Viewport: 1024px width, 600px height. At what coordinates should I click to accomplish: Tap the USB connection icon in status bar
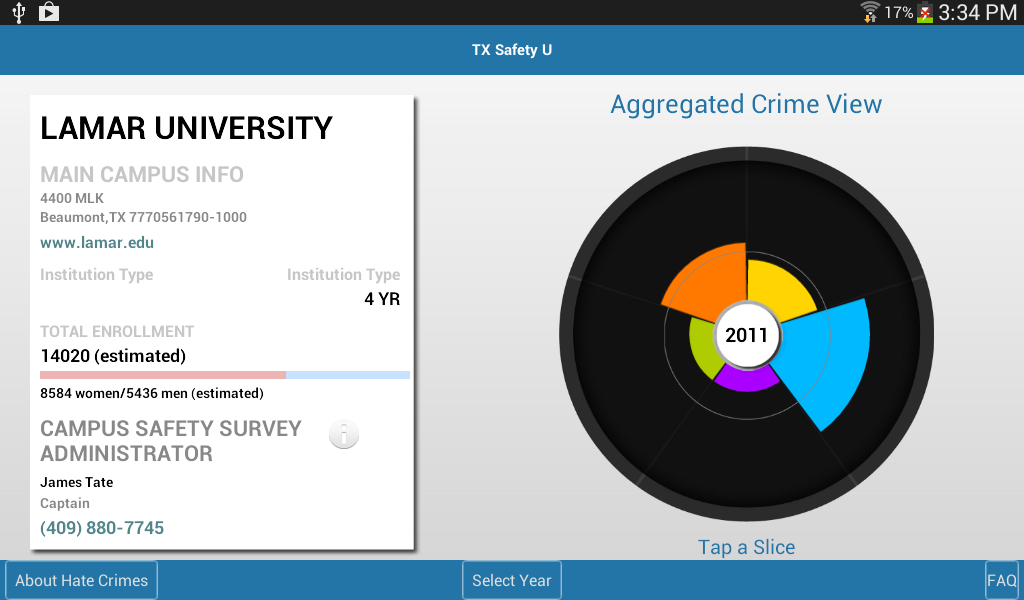click(x=19, y=12)
